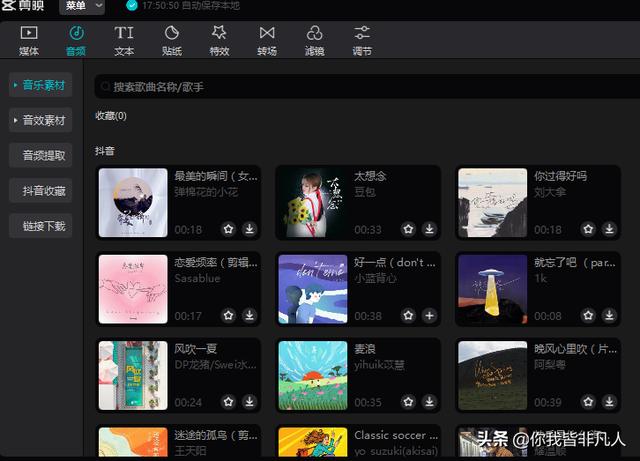Download the song 麦浪
Screen dimensions: 640x461
429,402
